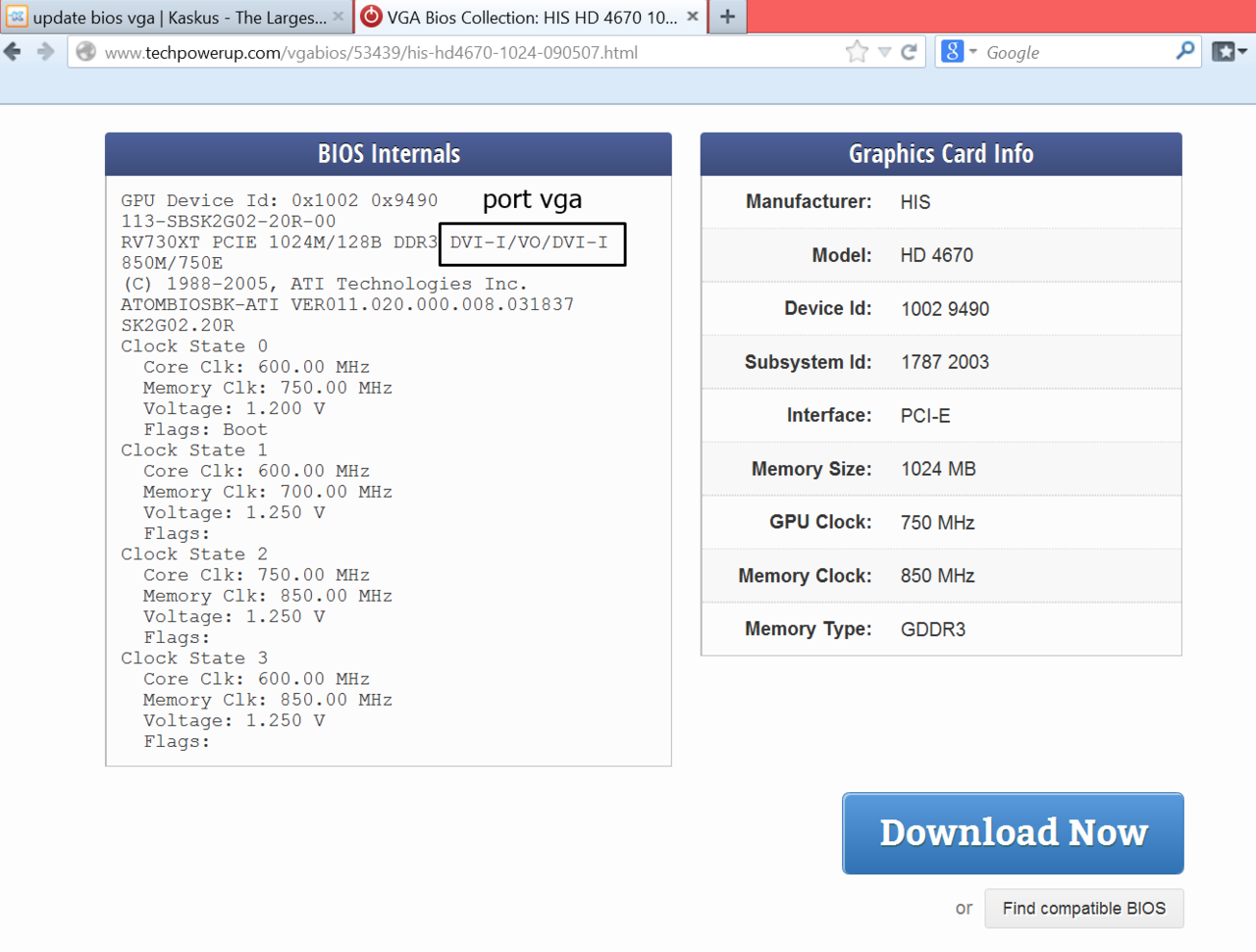Viewport: 1256px width, 952px height.
Task: Click the ATOMBIOSBK-ATI version line
Action: (x=347, y=304)
